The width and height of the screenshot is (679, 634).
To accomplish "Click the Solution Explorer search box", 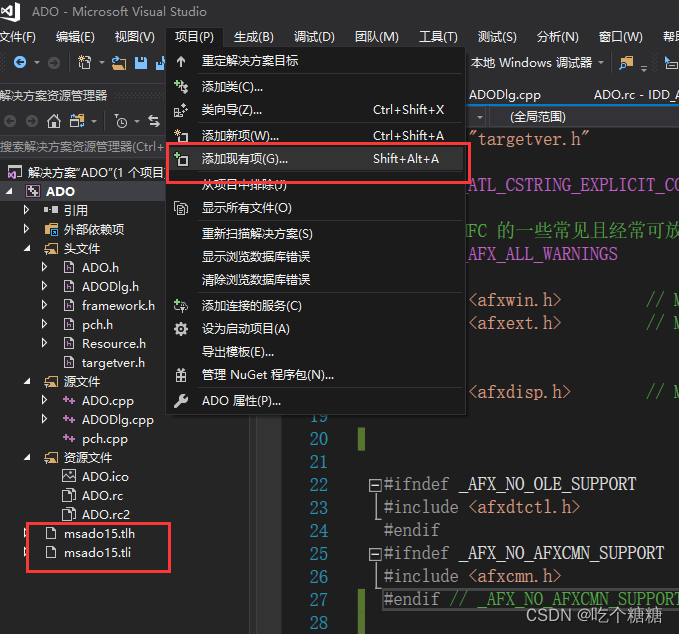I will pos(82,147).
